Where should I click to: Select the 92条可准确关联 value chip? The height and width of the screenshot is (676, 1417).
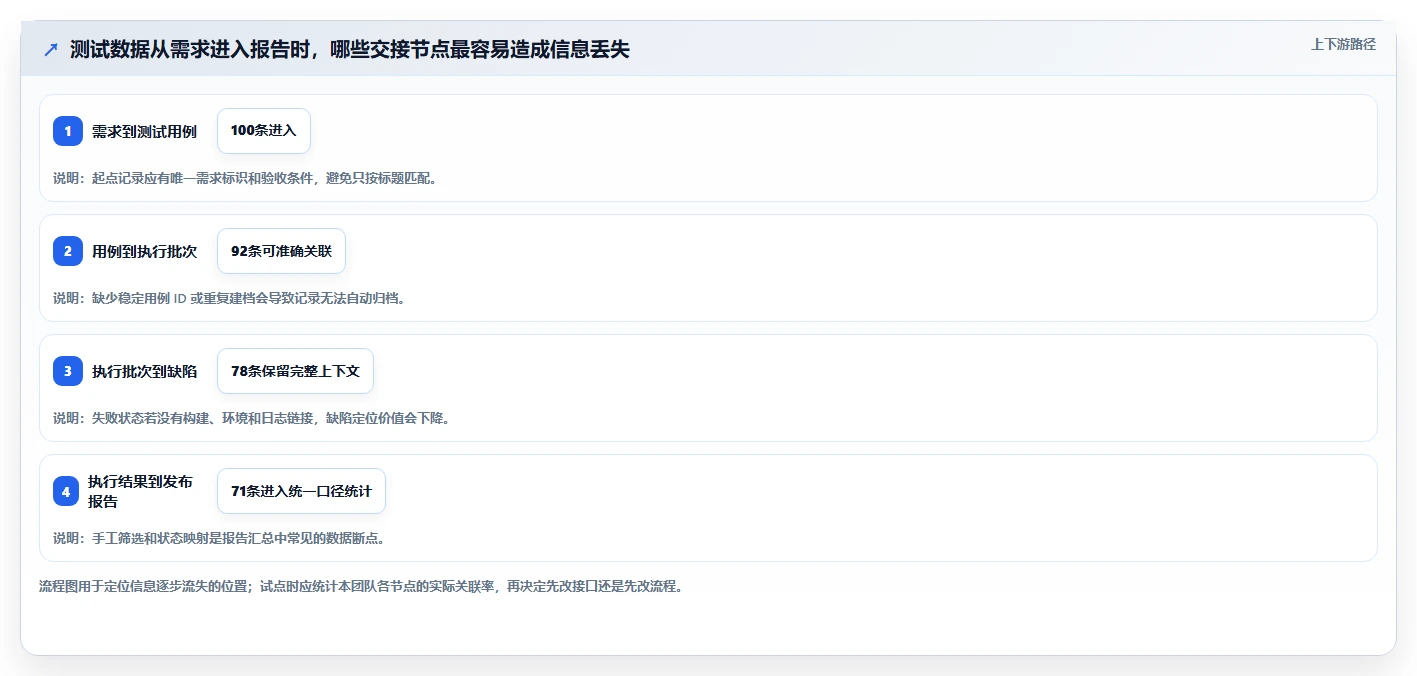281,251
